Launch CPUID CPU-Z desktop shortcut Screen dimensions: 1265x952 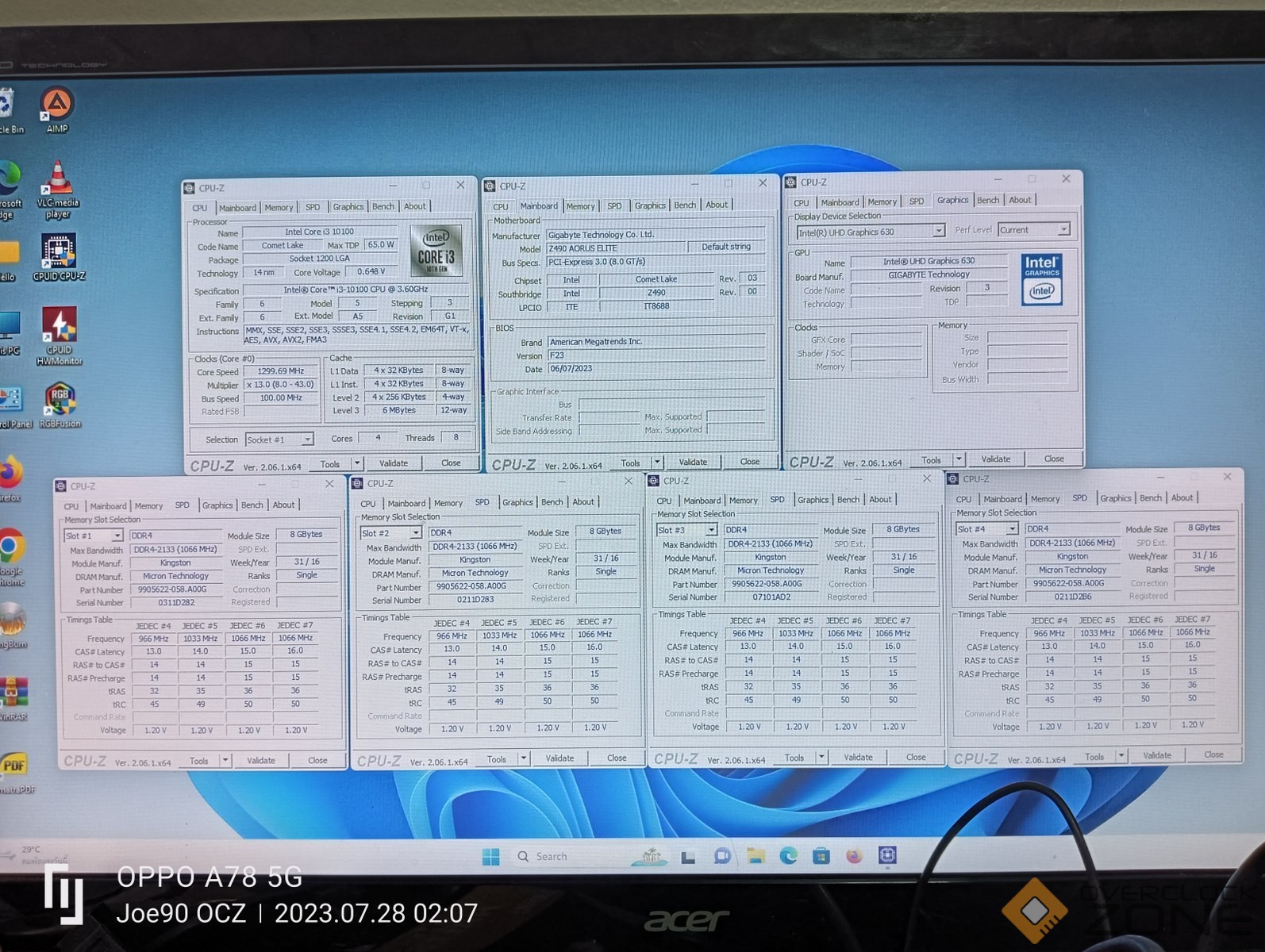(x=59, y=257)
